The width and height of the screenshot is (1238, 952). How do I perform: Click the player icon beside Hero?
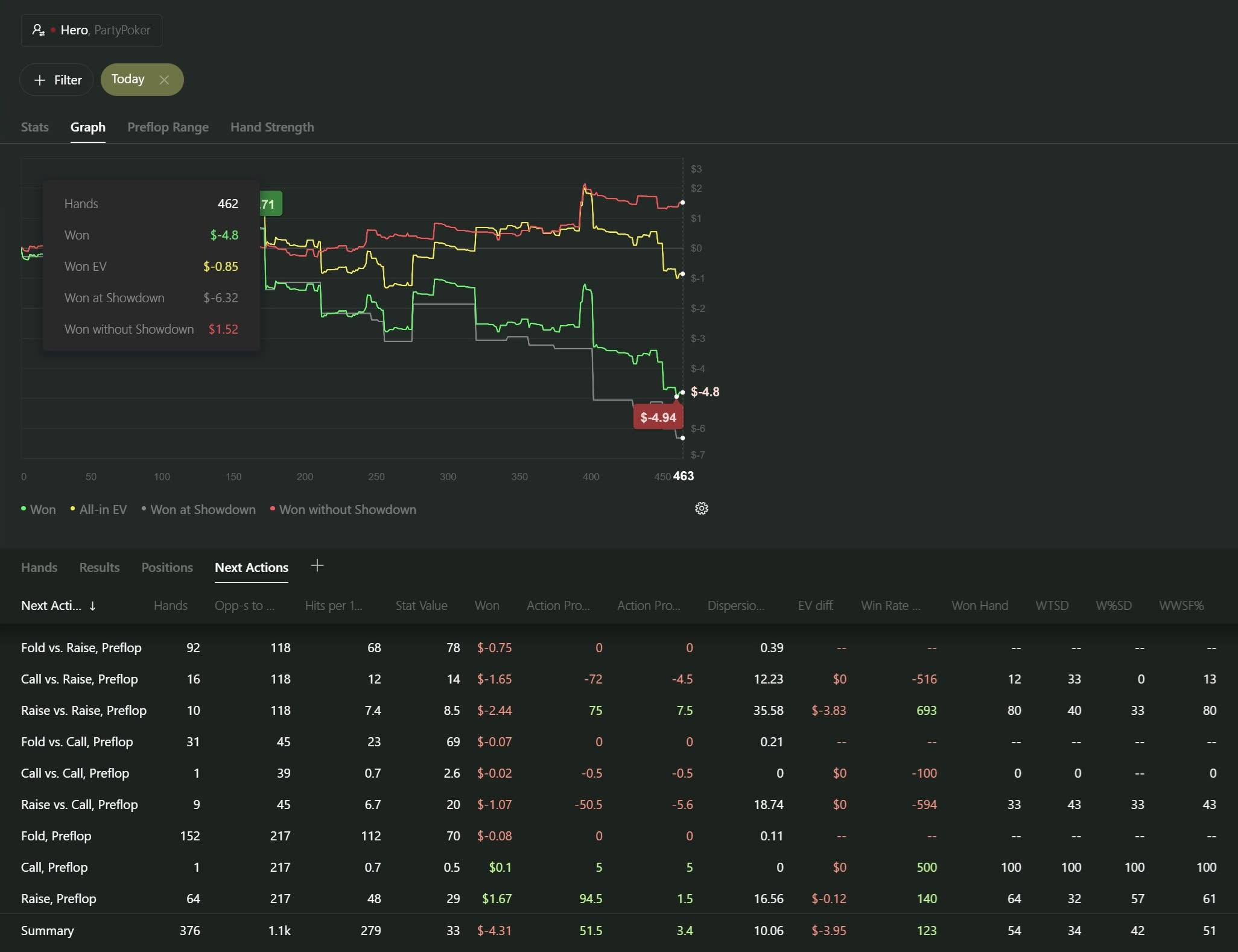click(39, 30)
